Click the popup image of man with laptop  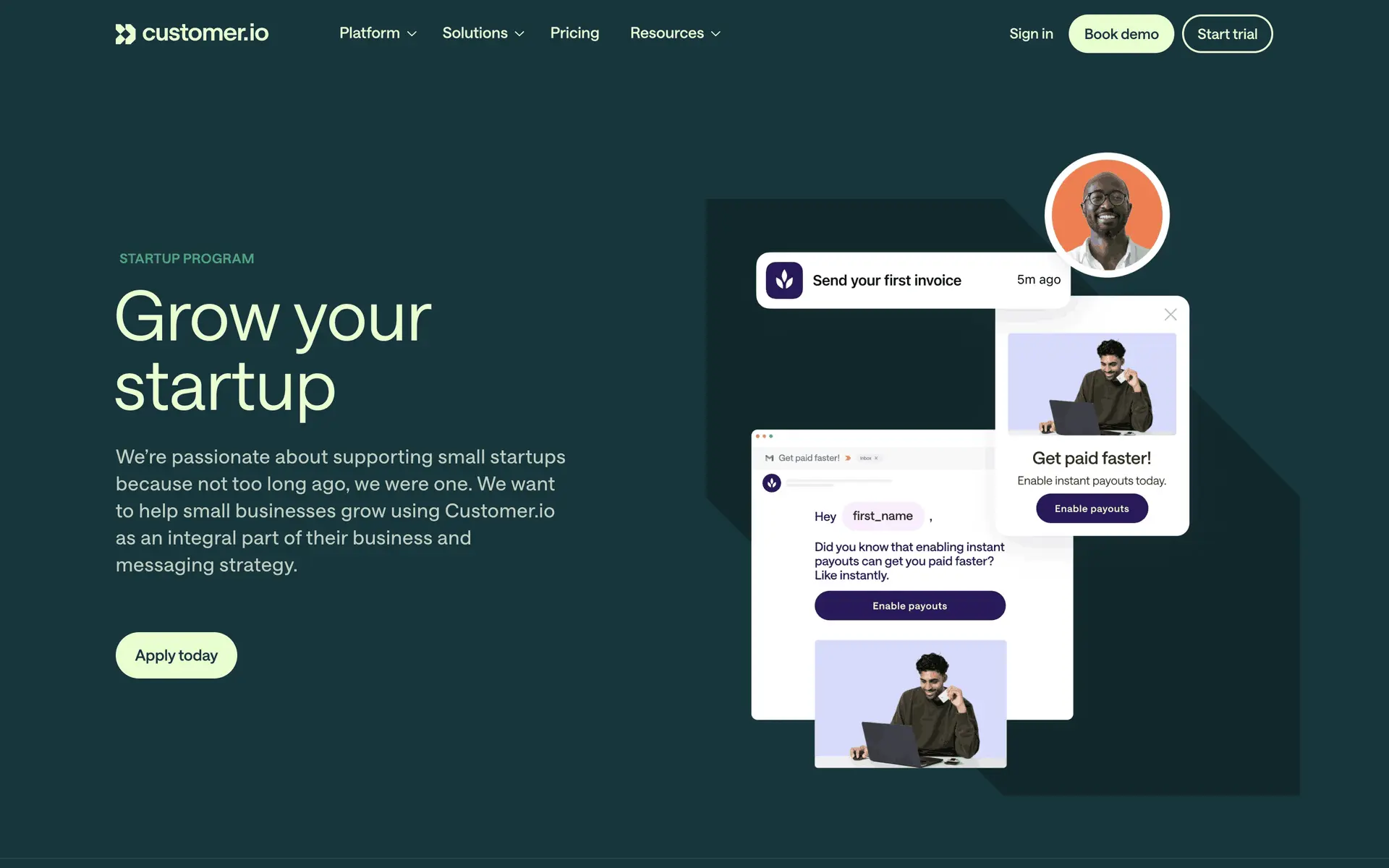[1092, 384]
